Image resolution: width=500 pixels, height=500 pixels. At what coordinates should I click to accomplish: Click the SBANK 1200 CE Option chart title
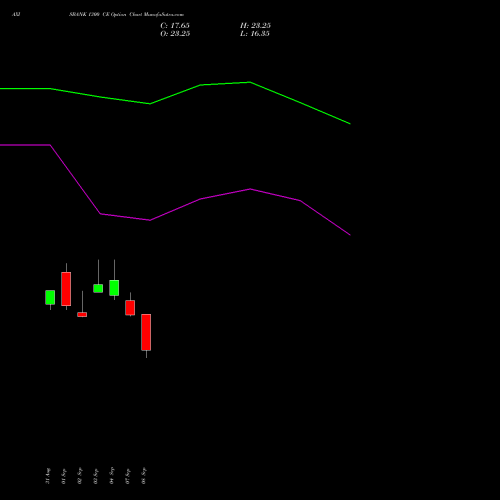coord(126,14)
